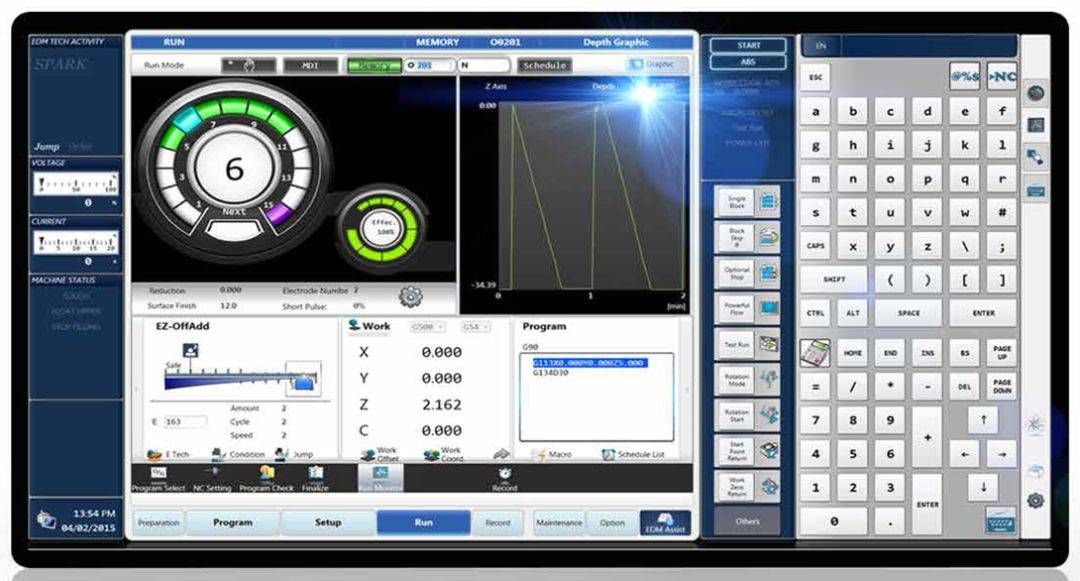Open the Schedule List icon

(x=608, y=454)
